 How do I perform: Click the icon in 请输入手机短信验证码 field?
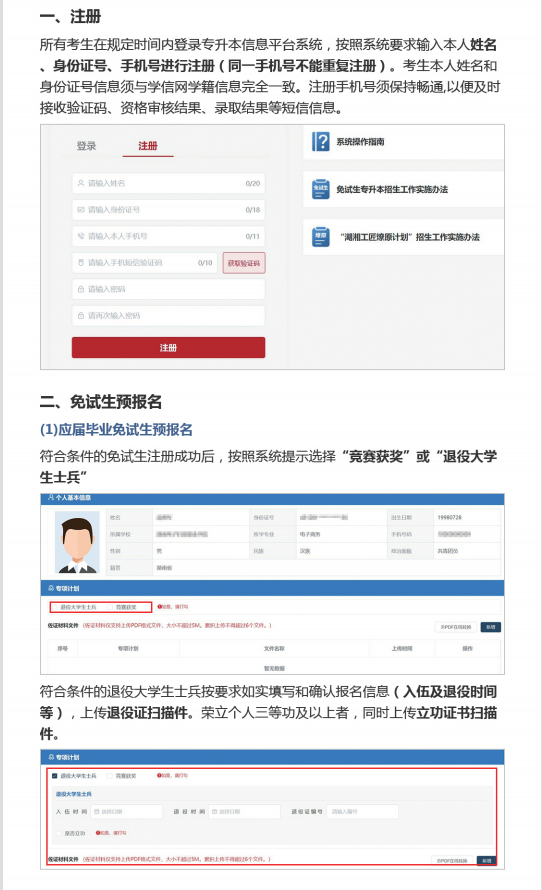click(81, 263)
